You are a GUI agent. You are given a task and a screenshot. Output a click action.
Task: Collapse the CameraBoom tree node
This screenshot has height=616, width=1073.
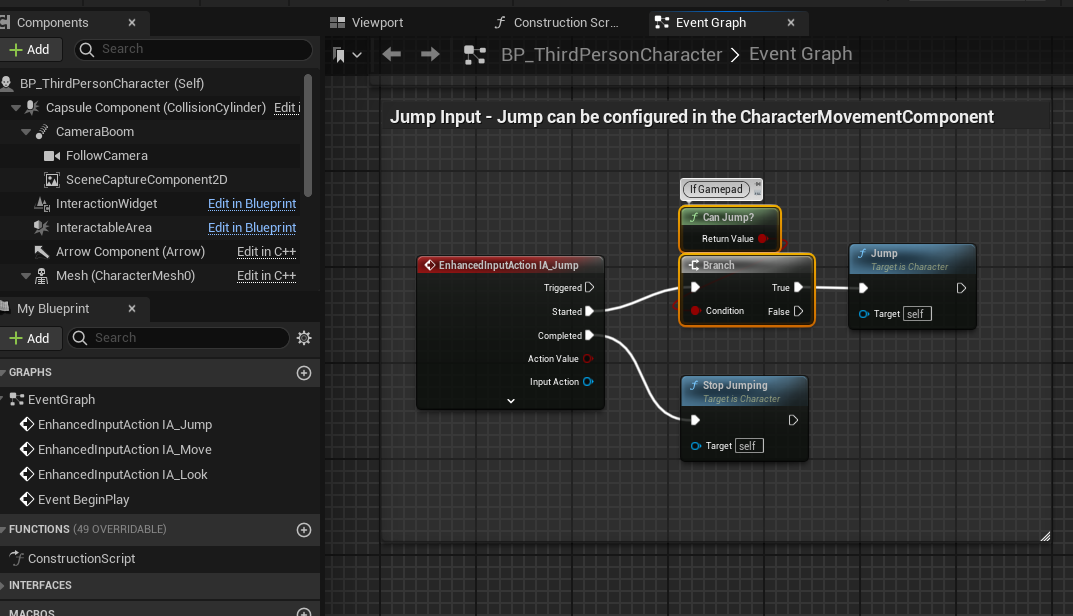(x=27, y=132)
